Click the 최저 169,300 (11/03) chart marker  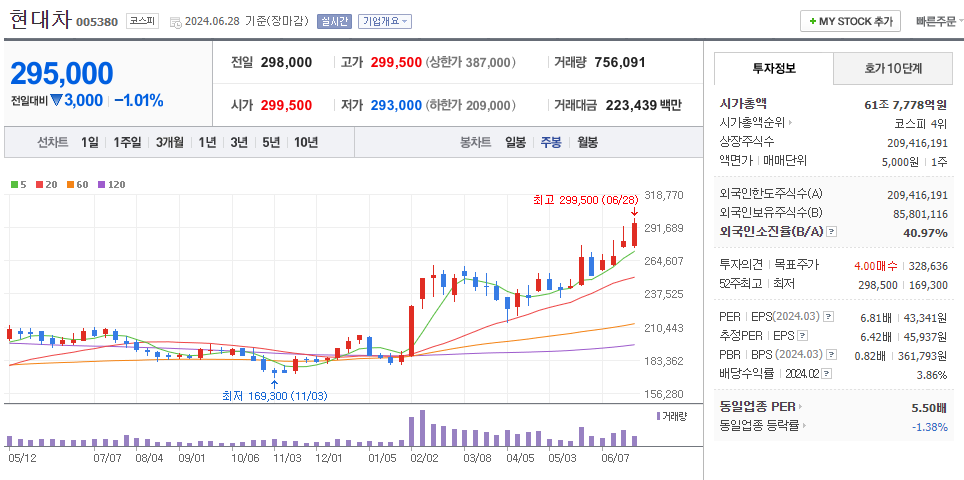tap(275, 396)
